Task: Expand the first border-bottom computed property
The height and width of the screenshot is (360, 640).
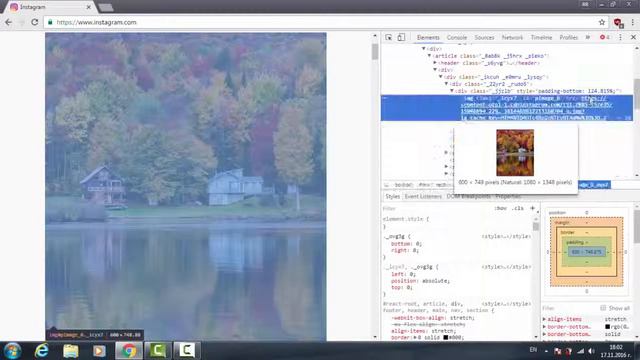Action: 544,327
